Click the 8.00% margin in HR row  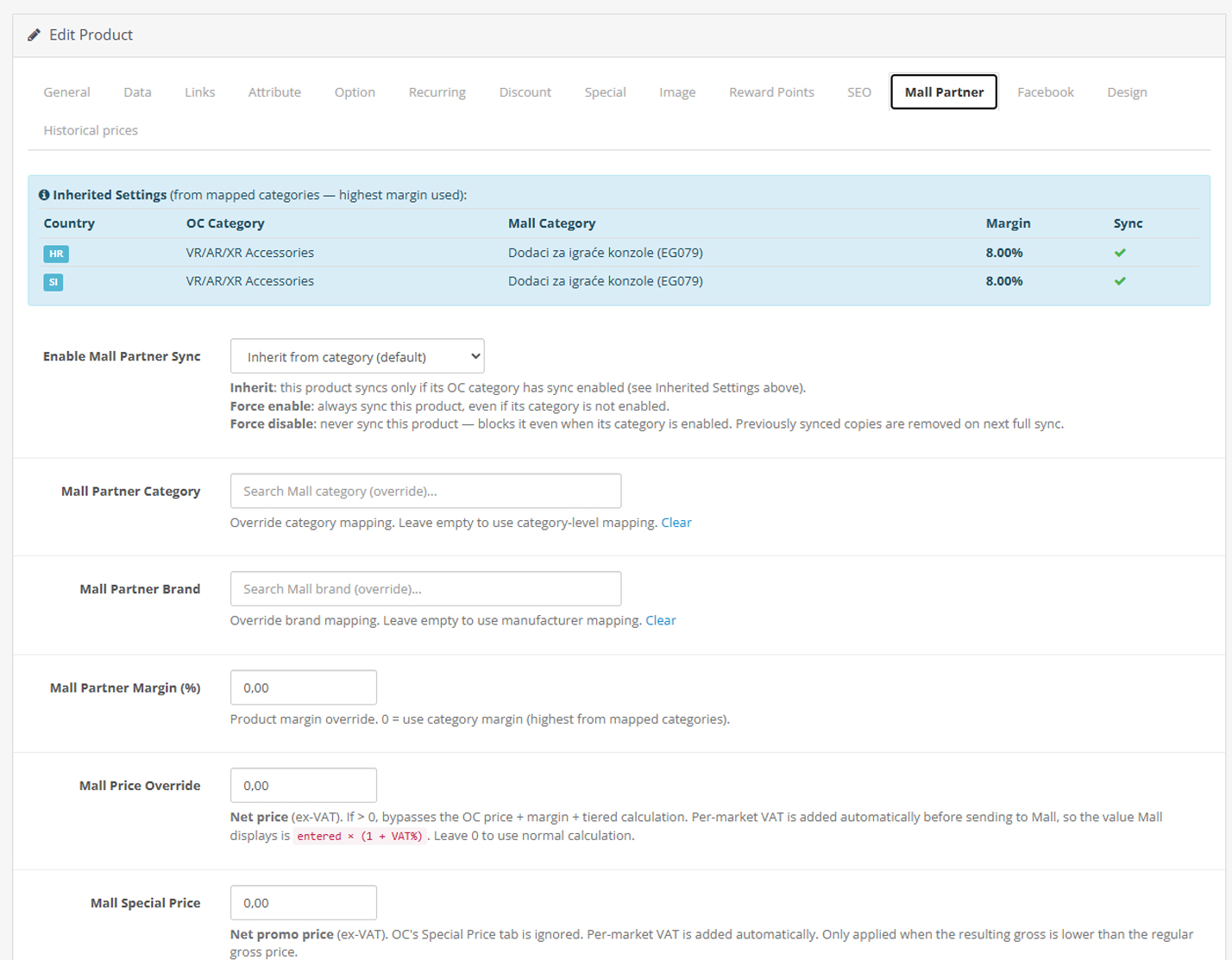coord(1004,253)
